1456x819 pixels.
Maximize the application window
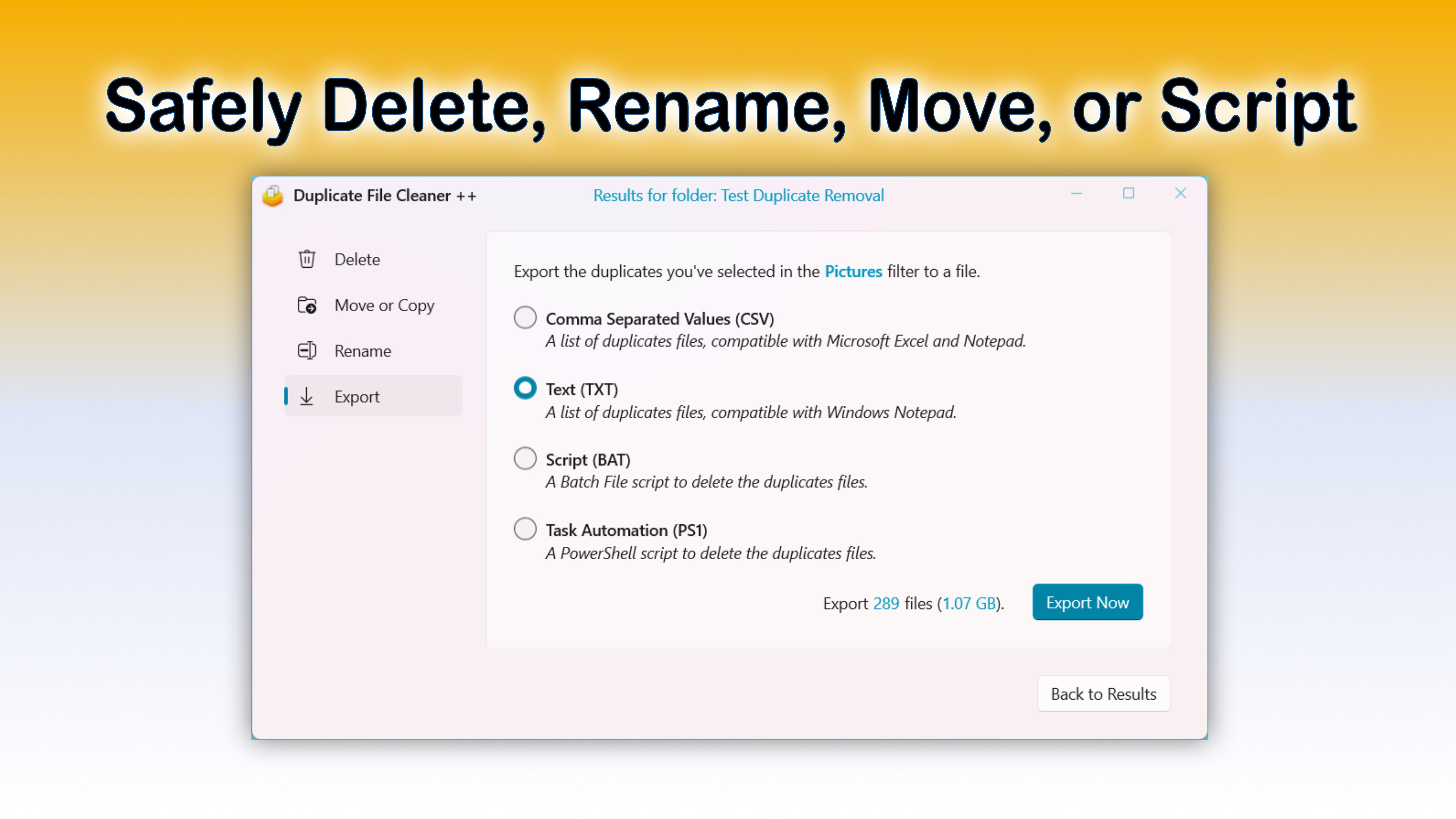pyautogui.click(x=1128, y=194)
